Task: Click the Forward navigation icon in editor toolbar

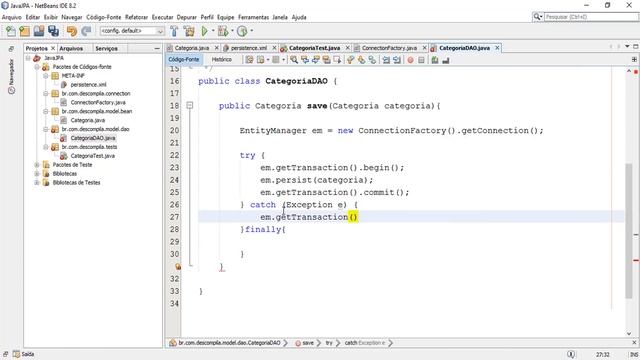Action: point(276,60)
